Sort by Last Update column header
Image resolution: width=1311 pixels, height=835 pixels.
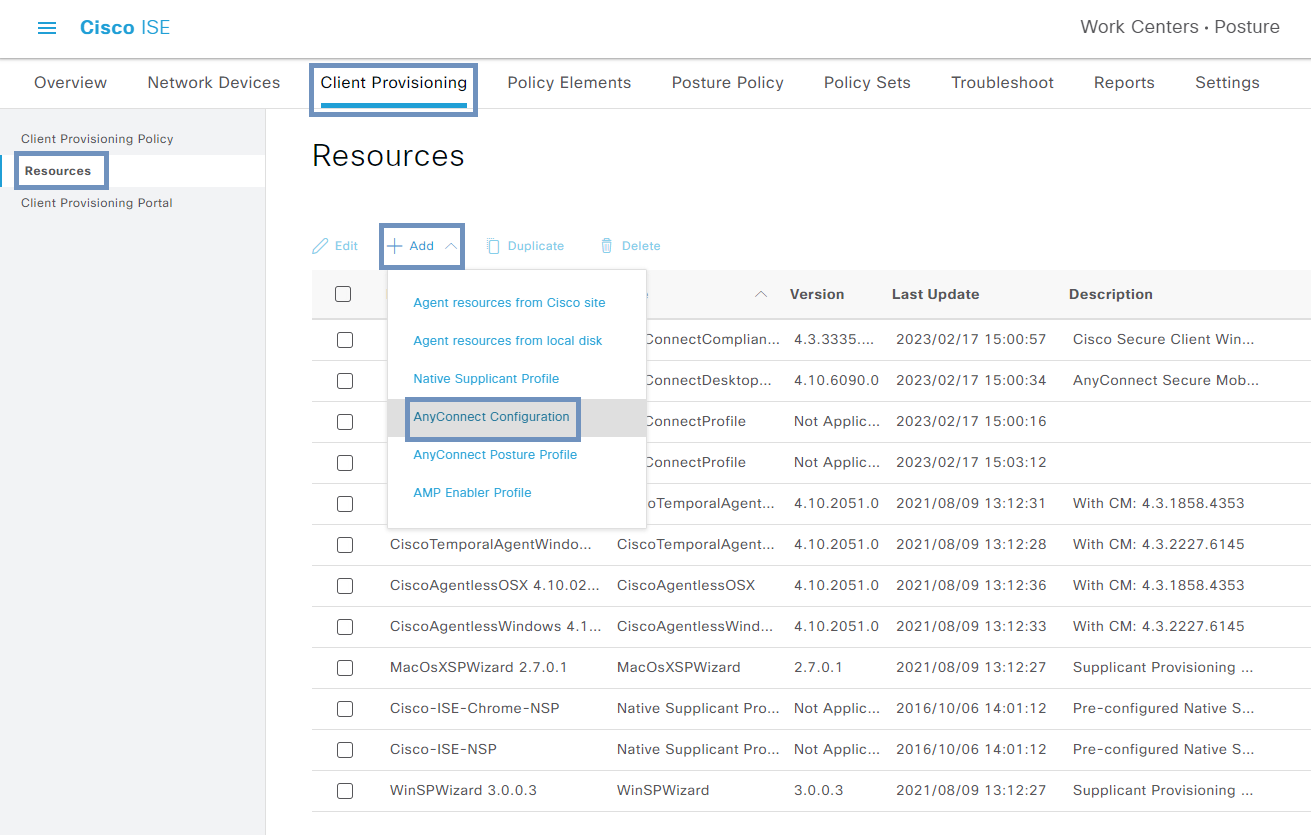point(935,294)
